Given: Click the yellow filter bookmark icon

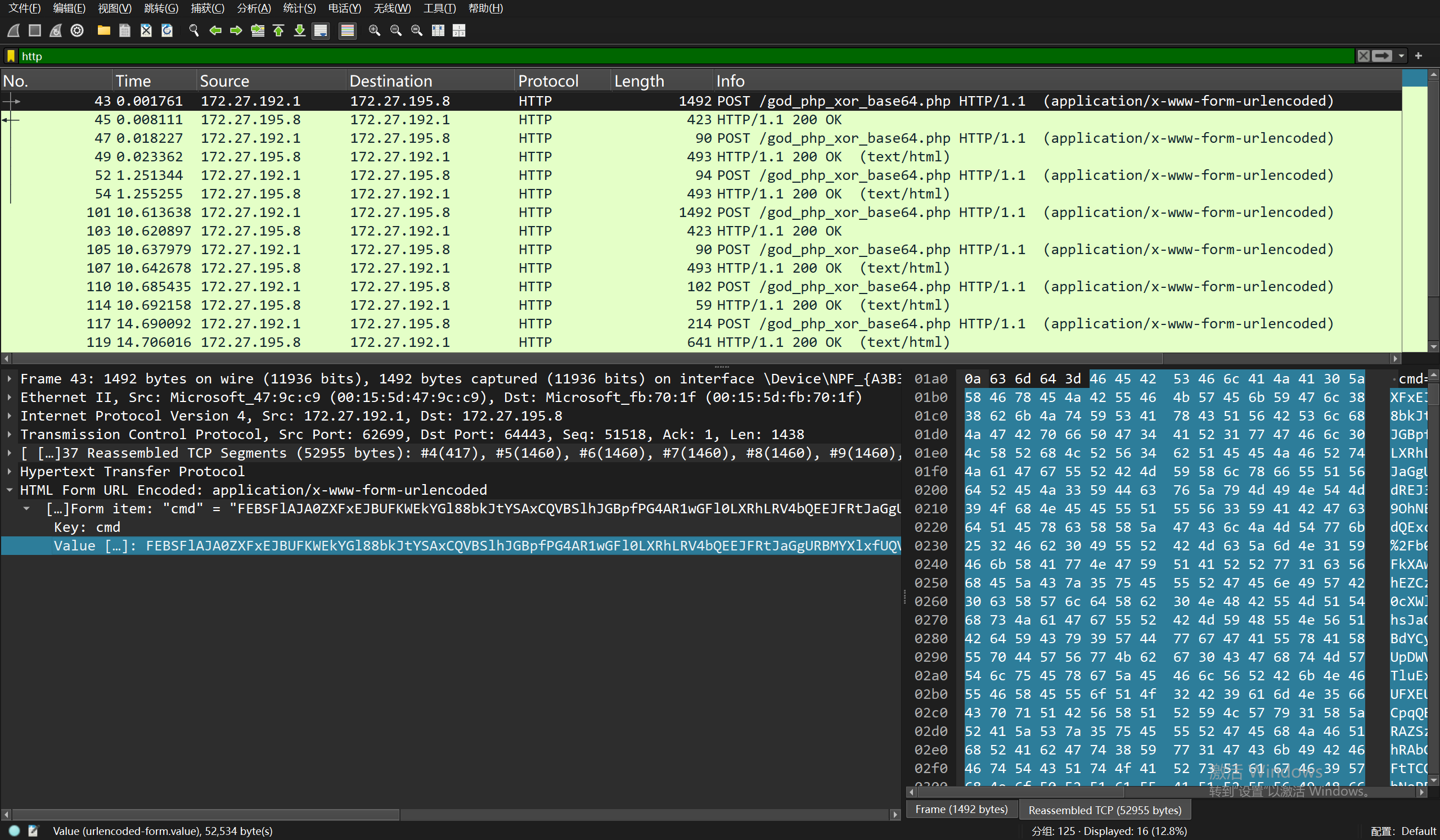Looking at the screenshot, I should click(11, 56).
